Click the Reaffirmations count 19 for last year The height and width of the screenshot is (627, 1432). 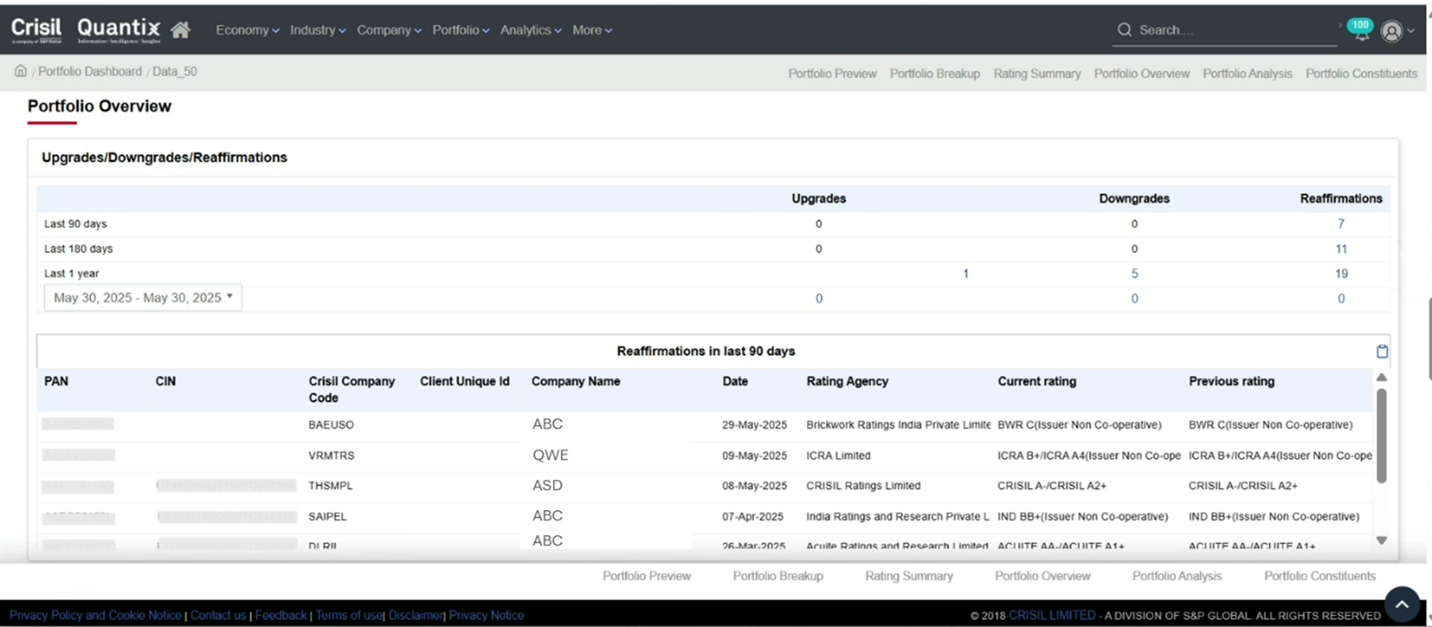point(1341,274)
